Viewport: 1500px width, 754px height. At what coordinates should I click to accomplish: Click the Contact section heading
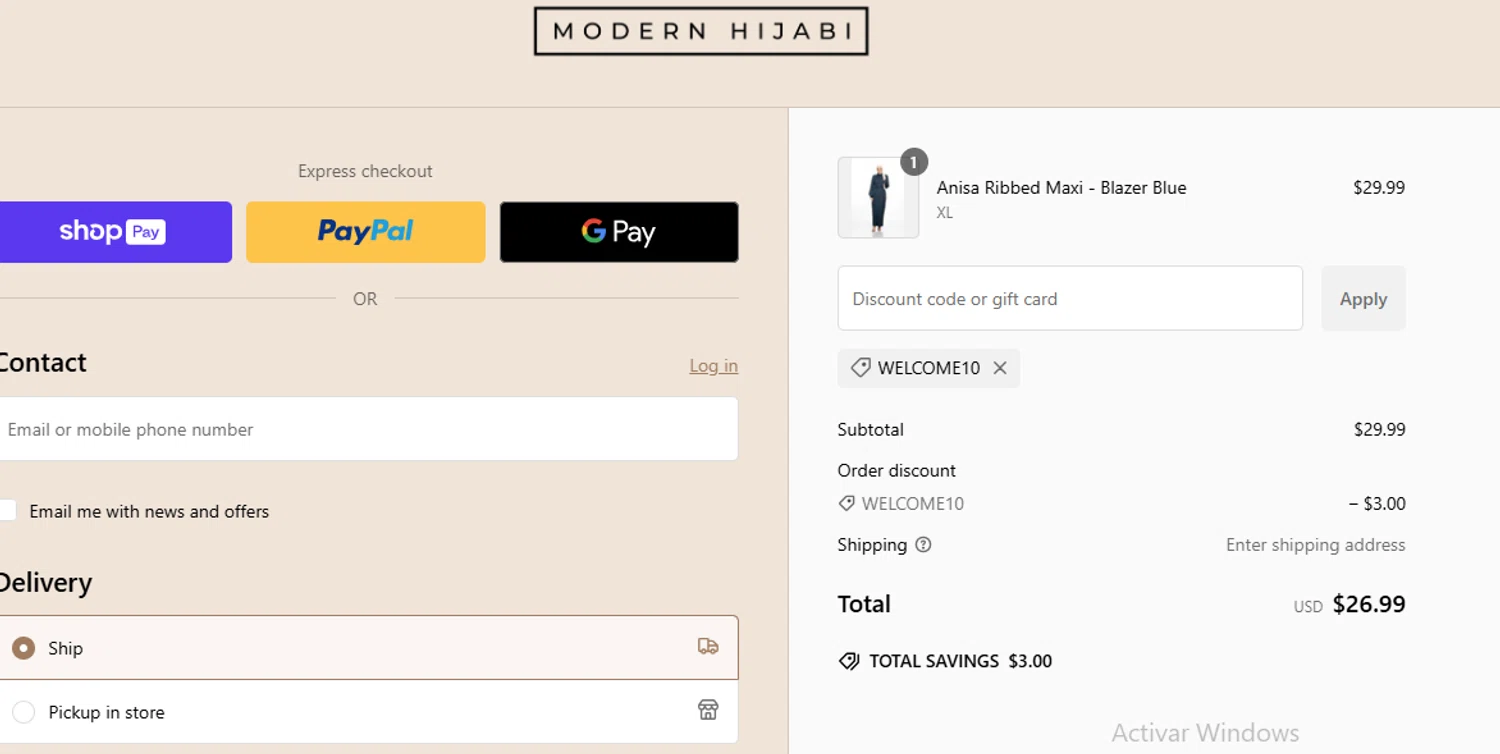43,362
